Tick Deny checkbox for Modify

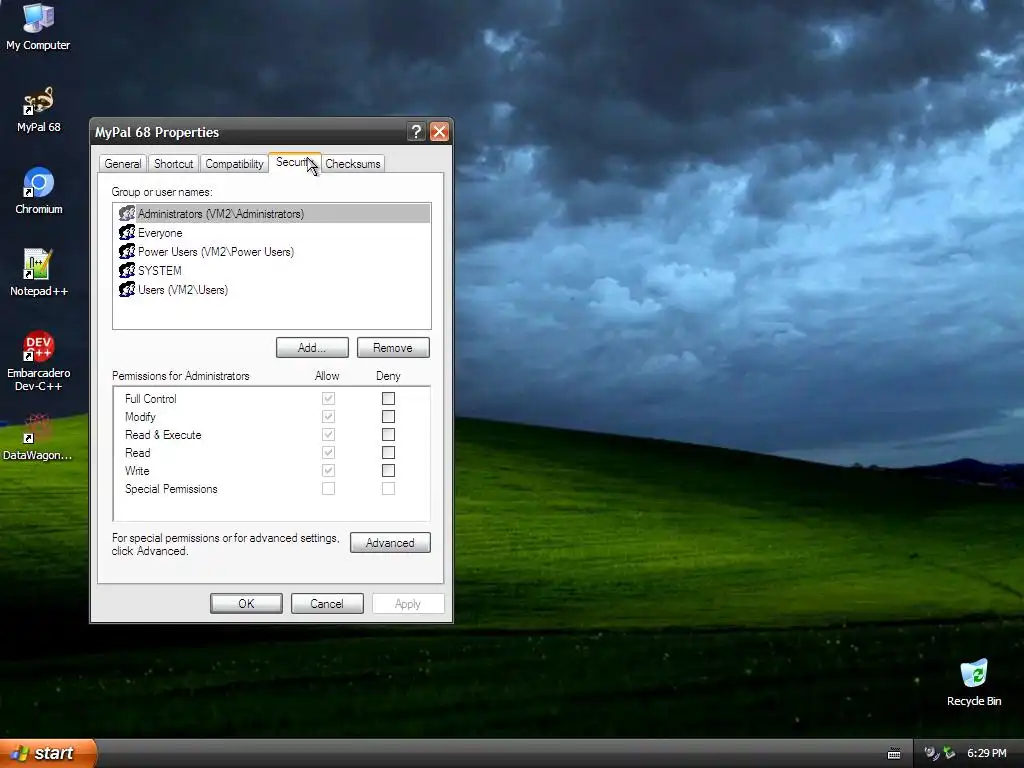(388, 417)
